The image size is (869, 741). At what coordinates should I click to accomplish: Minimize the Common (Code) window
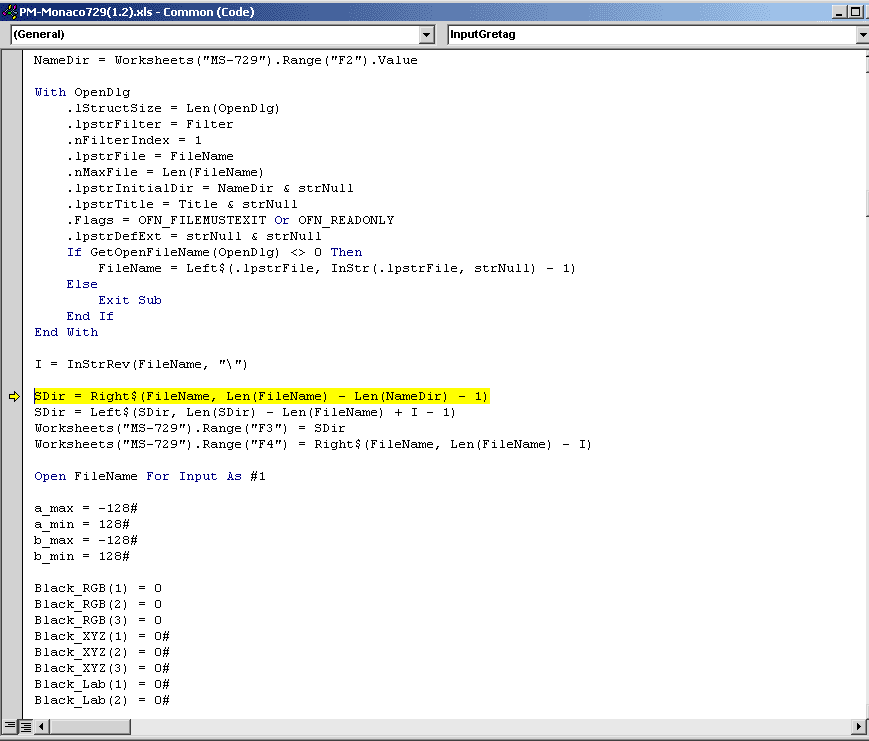pyautogui.click(x=839, y=12)
